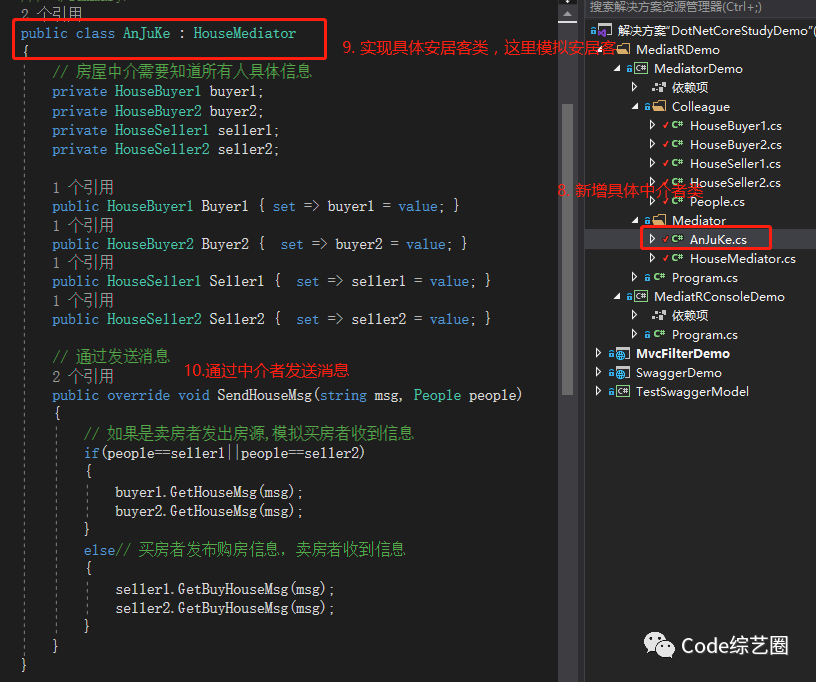
Task: Select the MediatRDemo solution folder
Action: 678,50
